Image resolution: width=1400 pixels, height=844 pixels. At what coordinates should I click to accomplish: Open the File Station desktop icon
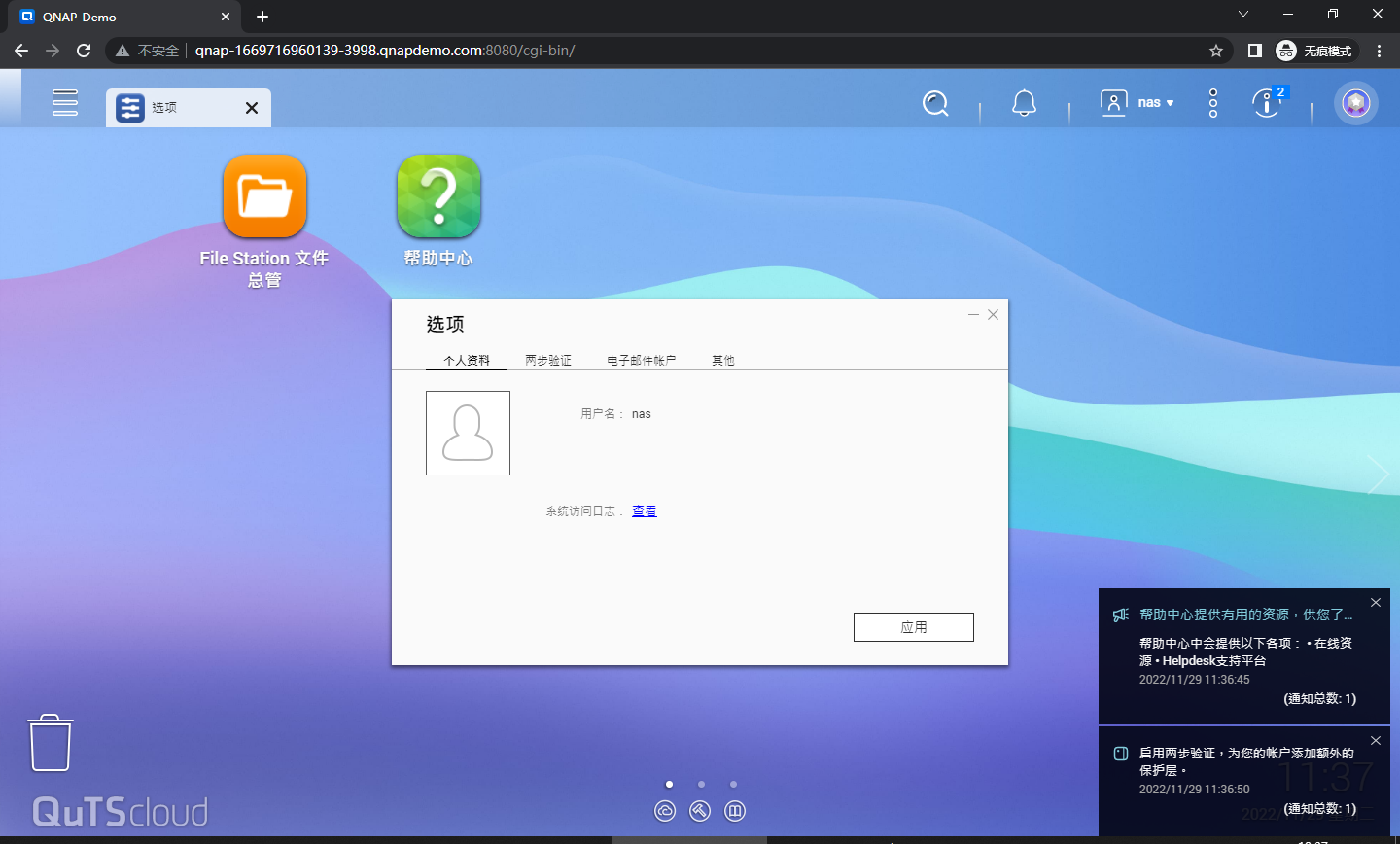click(x=264, y=197)
